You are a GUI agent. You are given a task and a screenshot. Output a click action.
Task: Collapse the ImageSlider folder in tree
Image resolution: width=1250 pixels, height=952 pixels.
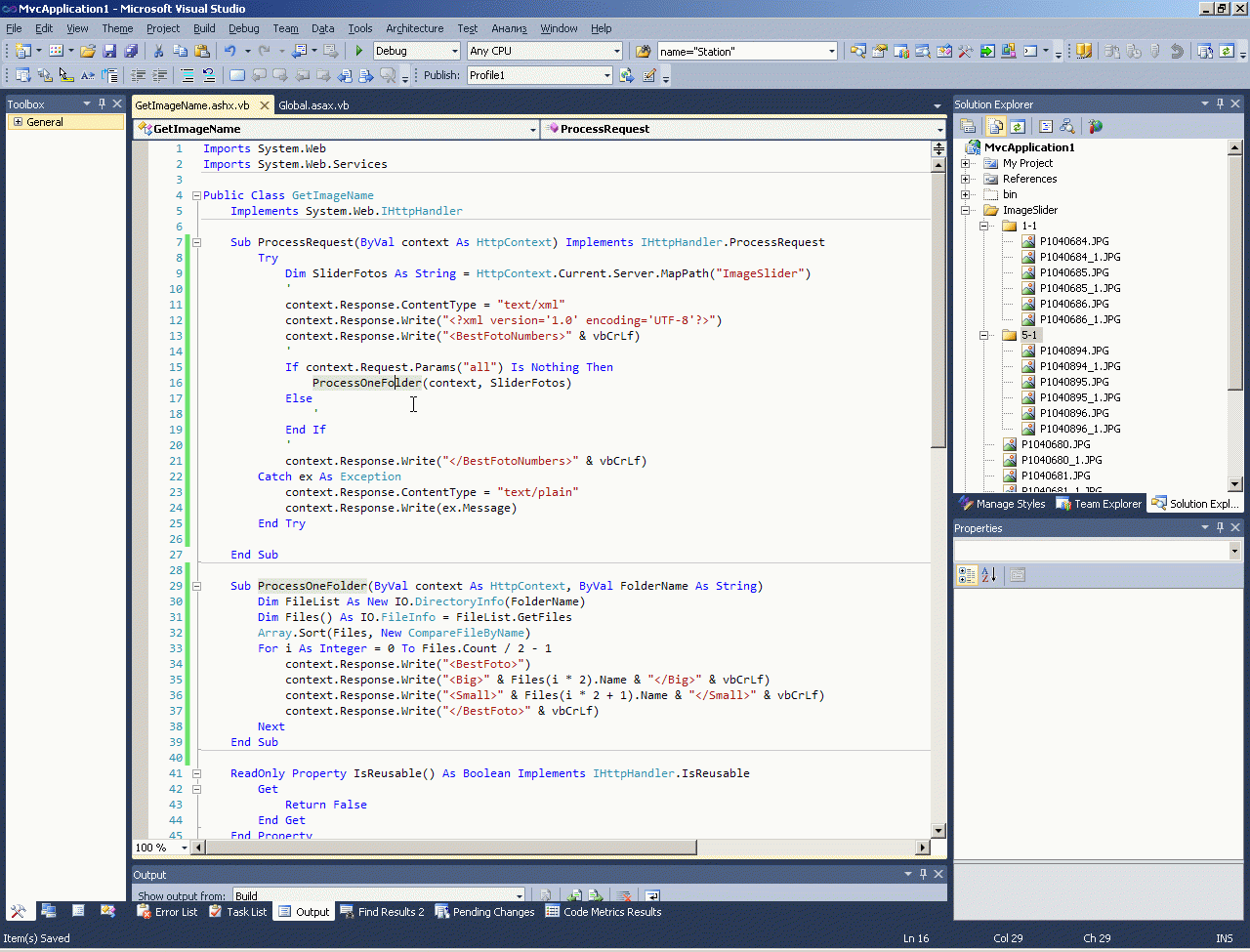click(966, 210)
